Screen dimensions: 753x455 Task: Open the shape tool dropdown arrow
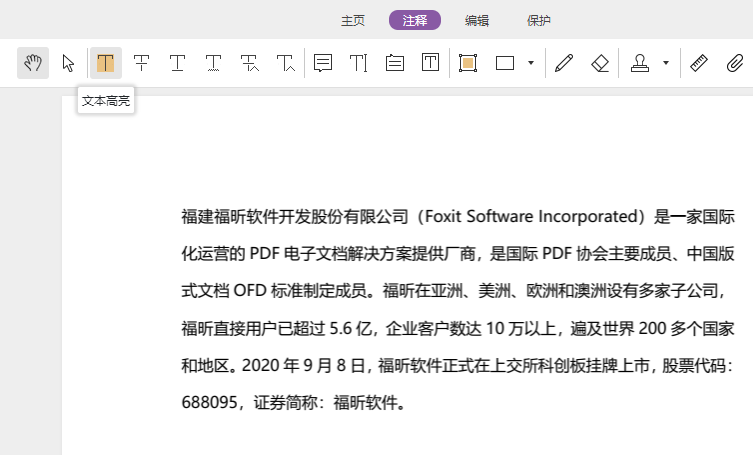coord(531,63)
